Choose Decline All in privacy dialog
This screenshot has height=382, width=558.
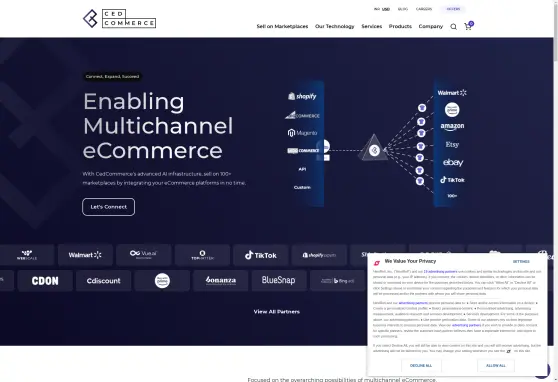tap(421, 366)
